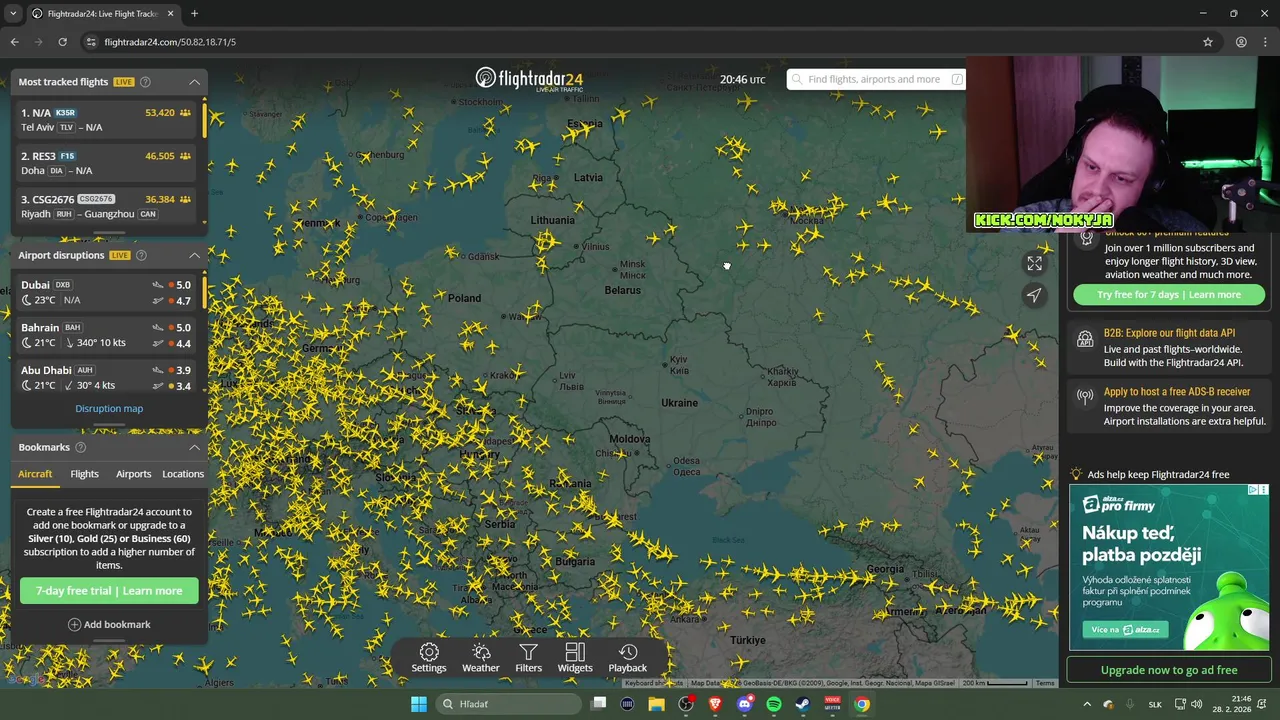Click the Find flights search field
The image size is (1280, 720).
pyautogui.click(x=875, y=79)
